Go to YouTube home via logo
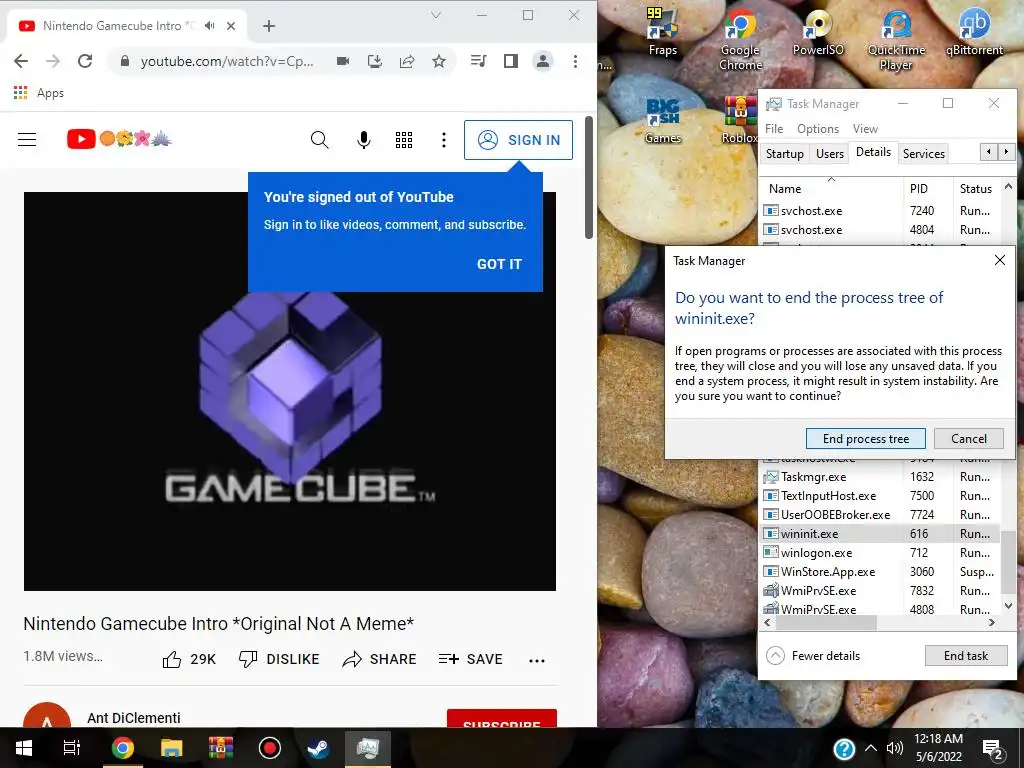This screenshot has width=1024, height=768. pos(119,139)
